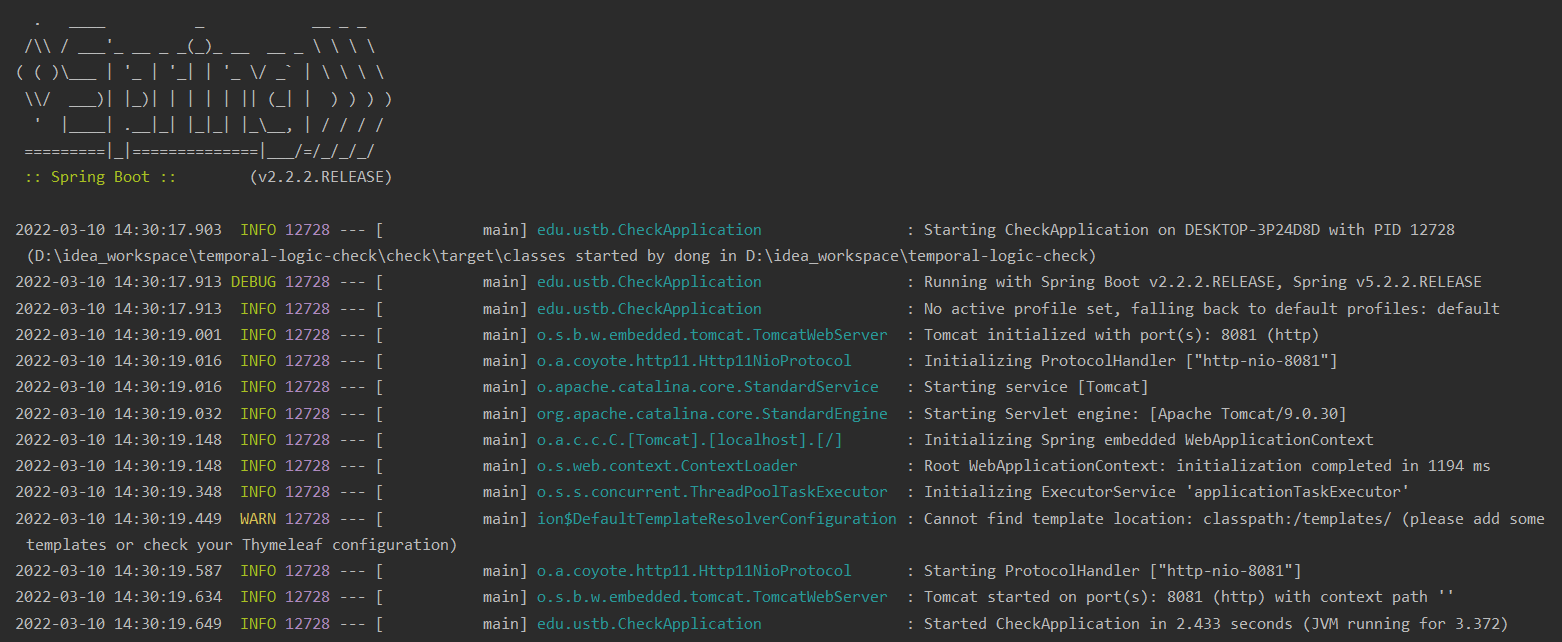Click 'Starting ProtocolHandler ["http-nio-8081"]' message

coord(1112,571)
